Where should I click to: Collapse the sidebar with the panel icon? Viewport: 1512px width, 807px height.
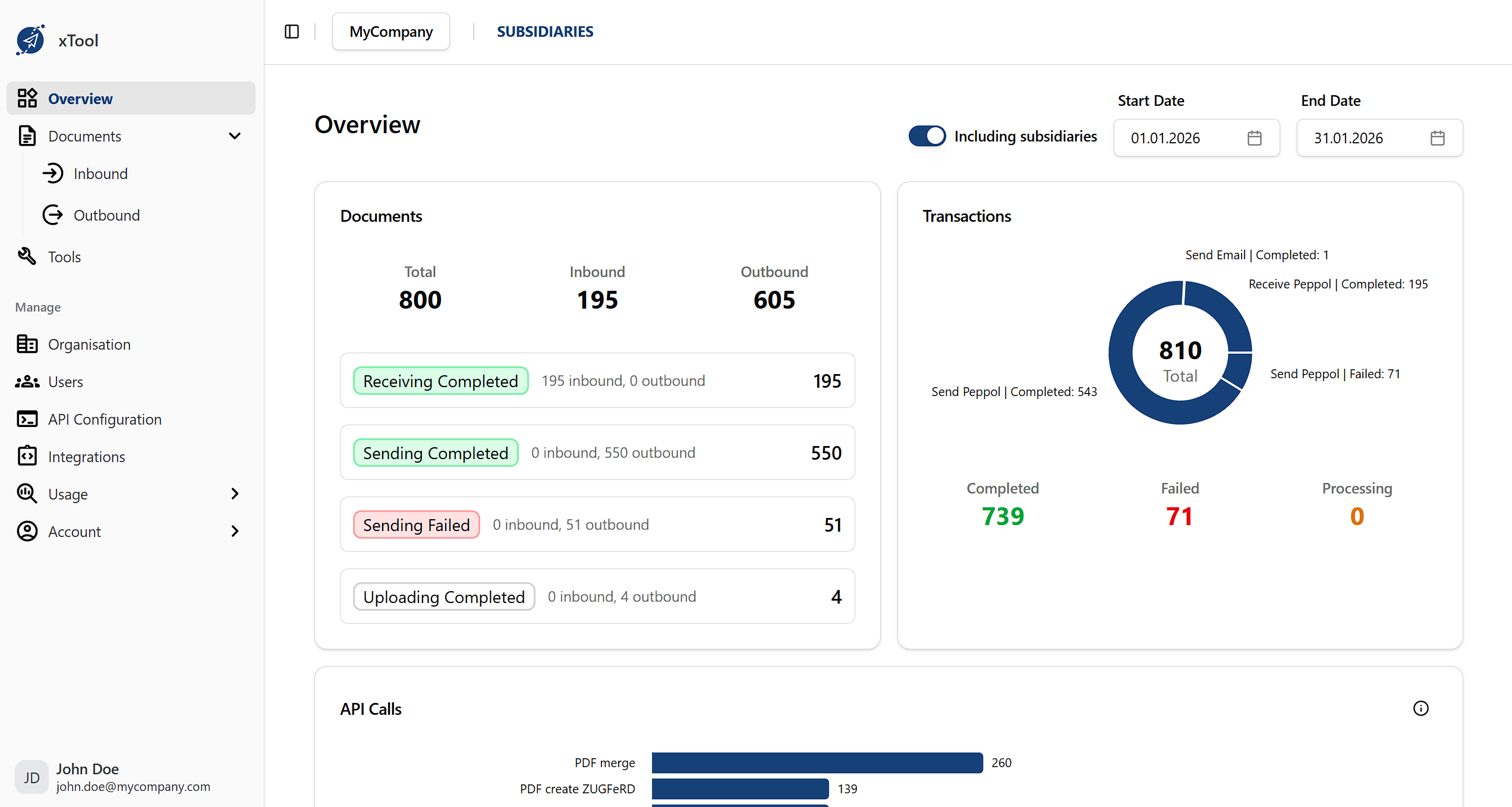(x=291, y=31)
